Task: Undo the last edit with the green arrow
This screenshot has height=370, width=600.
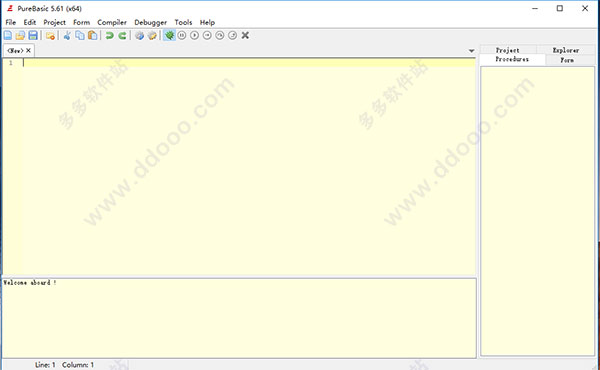Action: click(x=109, y=36)
